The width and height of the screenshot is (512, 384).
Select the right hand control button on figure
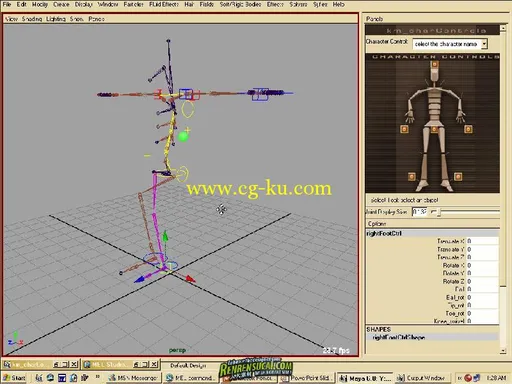pos(404,129)
